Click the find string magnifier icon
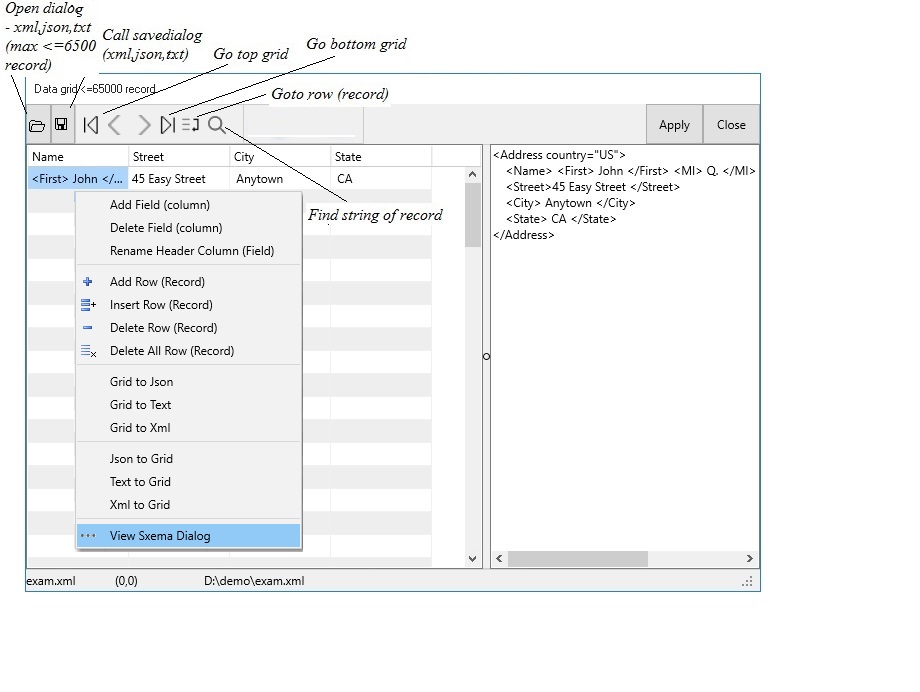The height and width of the screenshot is (692, 920). (x=216, y=125)
